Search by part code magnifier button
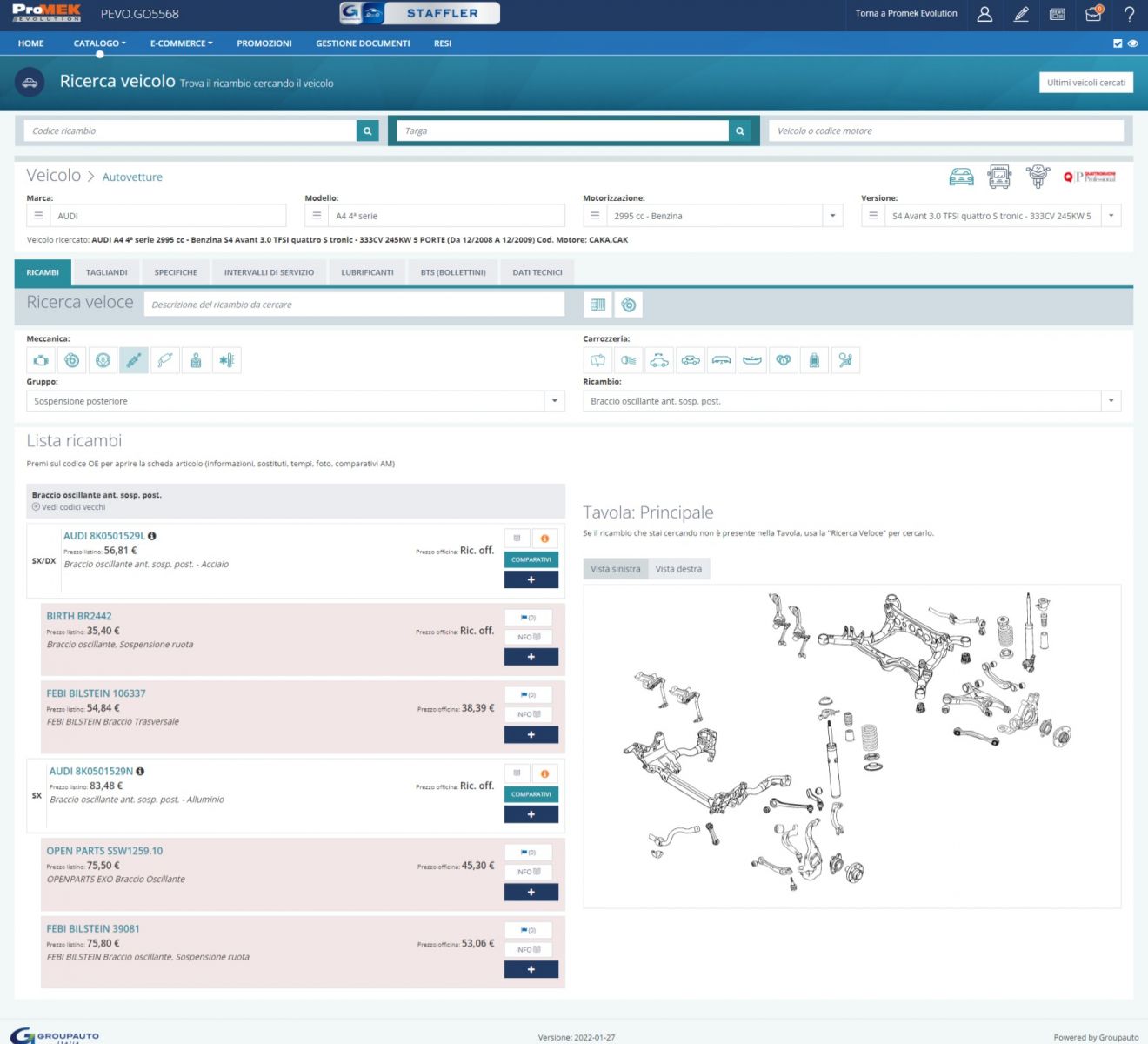 click(x=368, y=131)
